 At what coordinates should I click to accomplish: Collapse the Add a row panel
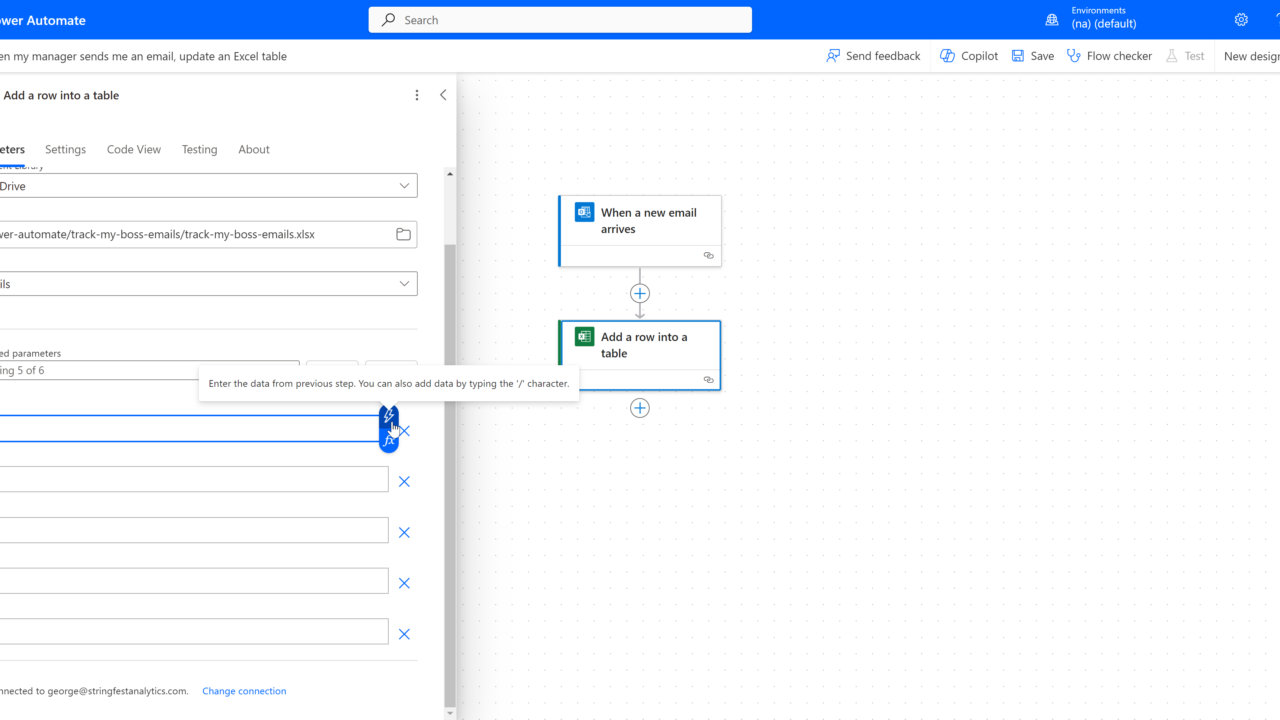pos(443,95)
